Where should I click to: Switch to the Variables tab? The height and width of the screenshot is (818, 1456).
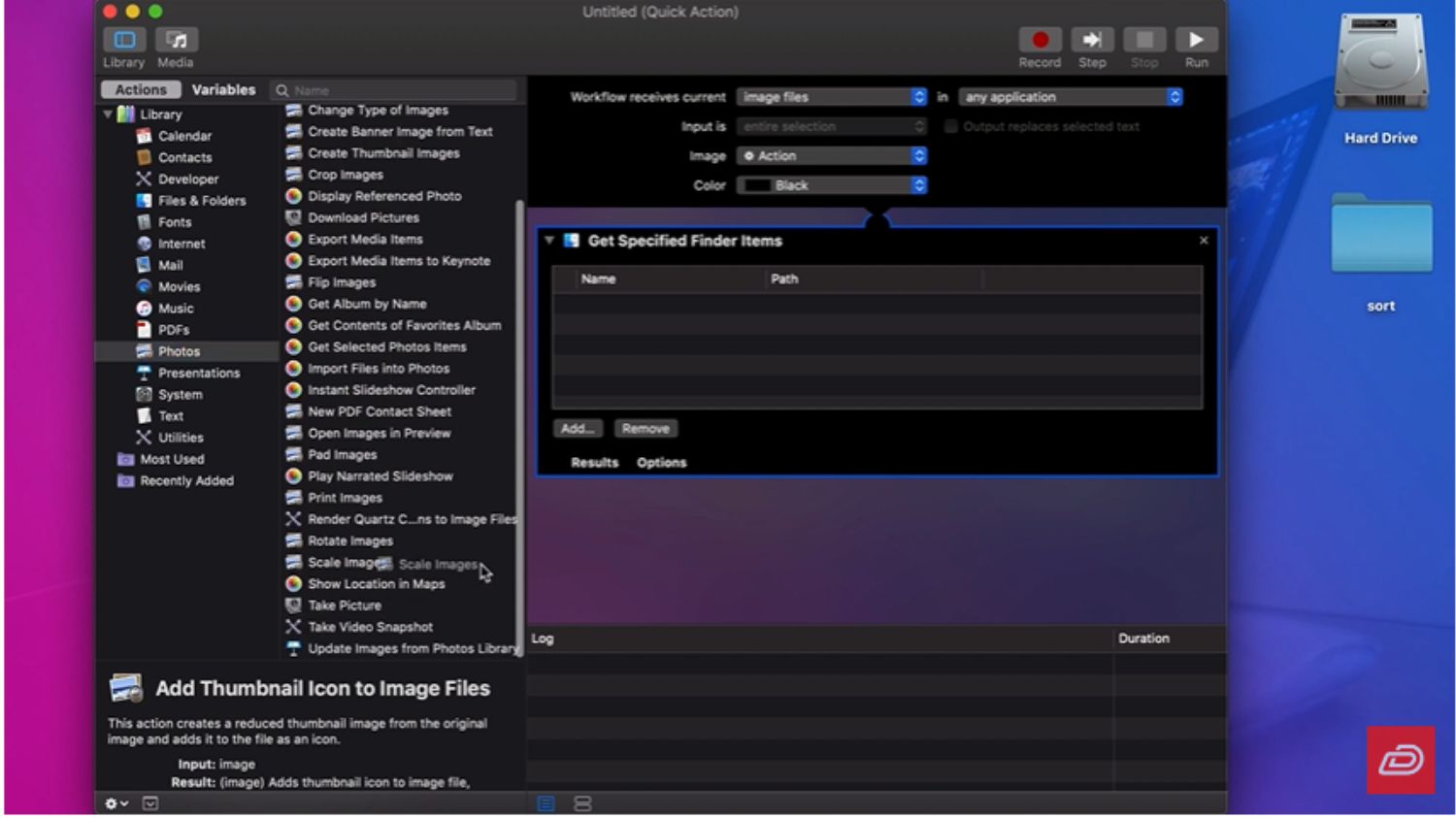[223, 89]
